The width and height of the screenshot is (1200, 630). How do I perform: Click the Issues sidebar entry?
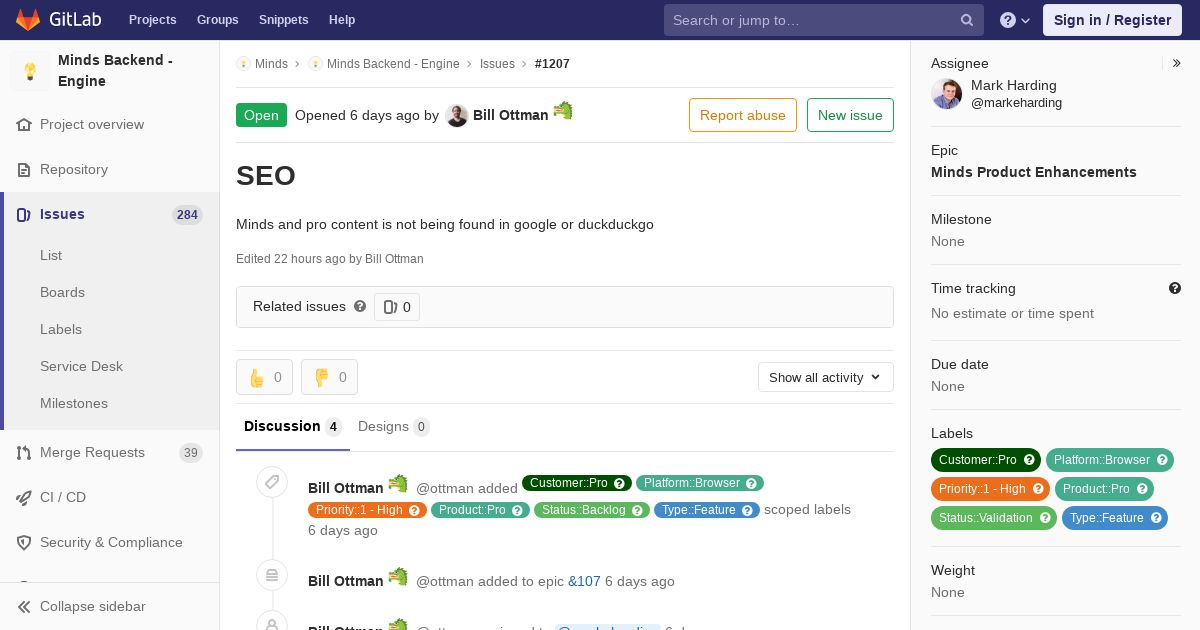110,215
